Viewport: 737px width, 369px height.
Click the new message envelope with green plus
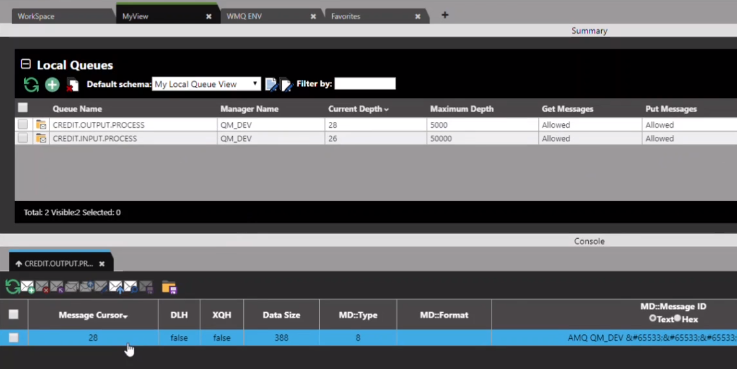(27, 287)
